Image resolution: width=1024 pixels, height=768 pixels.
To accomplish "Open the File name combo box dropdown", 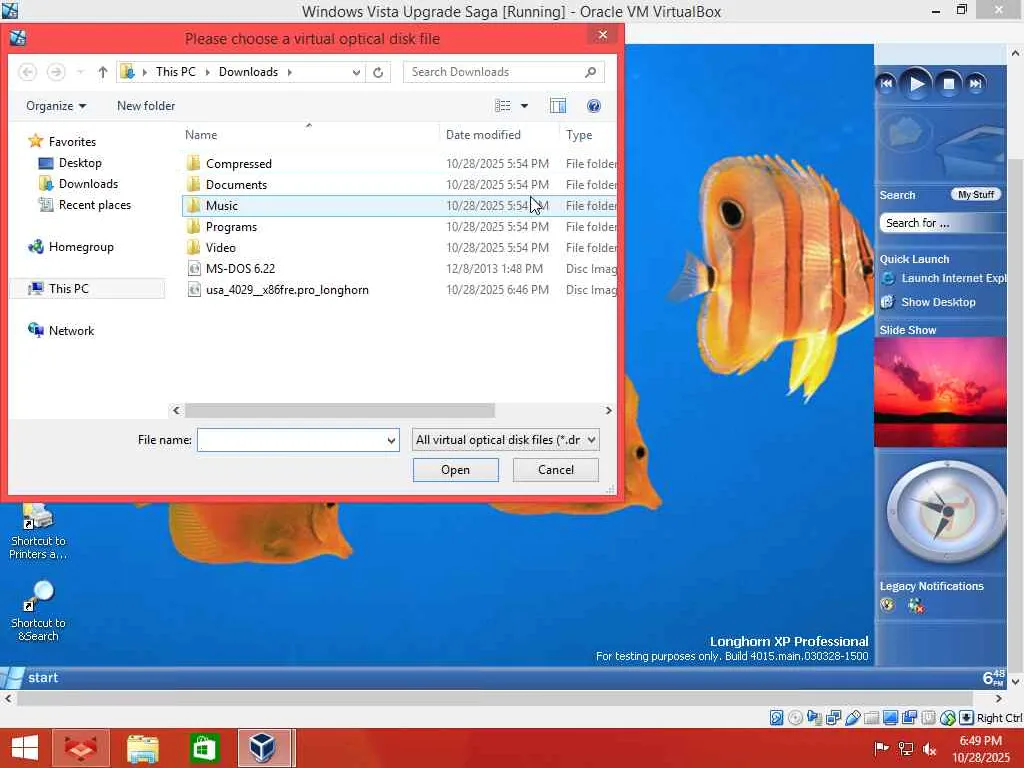I will point(391,440).
